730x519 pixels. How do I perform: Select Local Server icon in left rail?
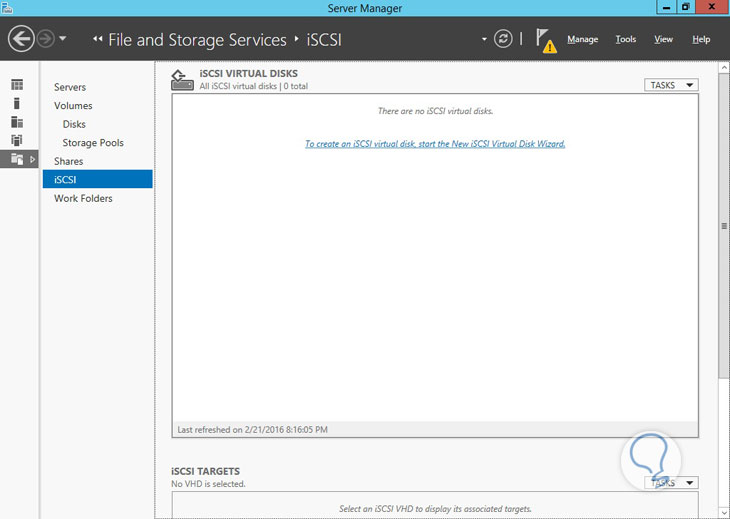[17, 104]
